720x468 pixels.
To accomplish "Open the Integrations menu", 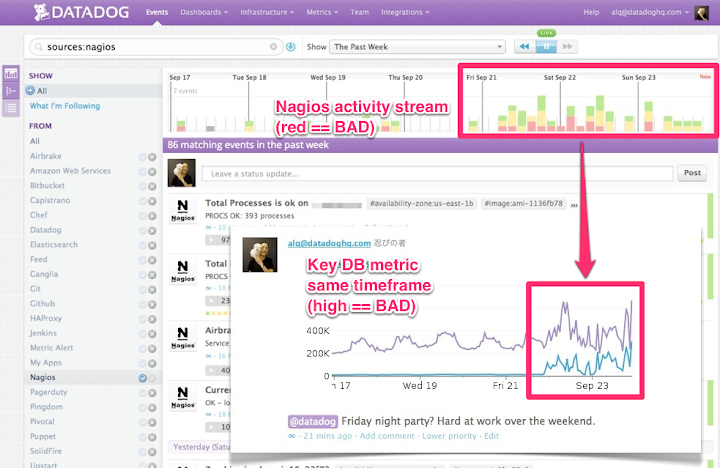I will tap(405, 12).
